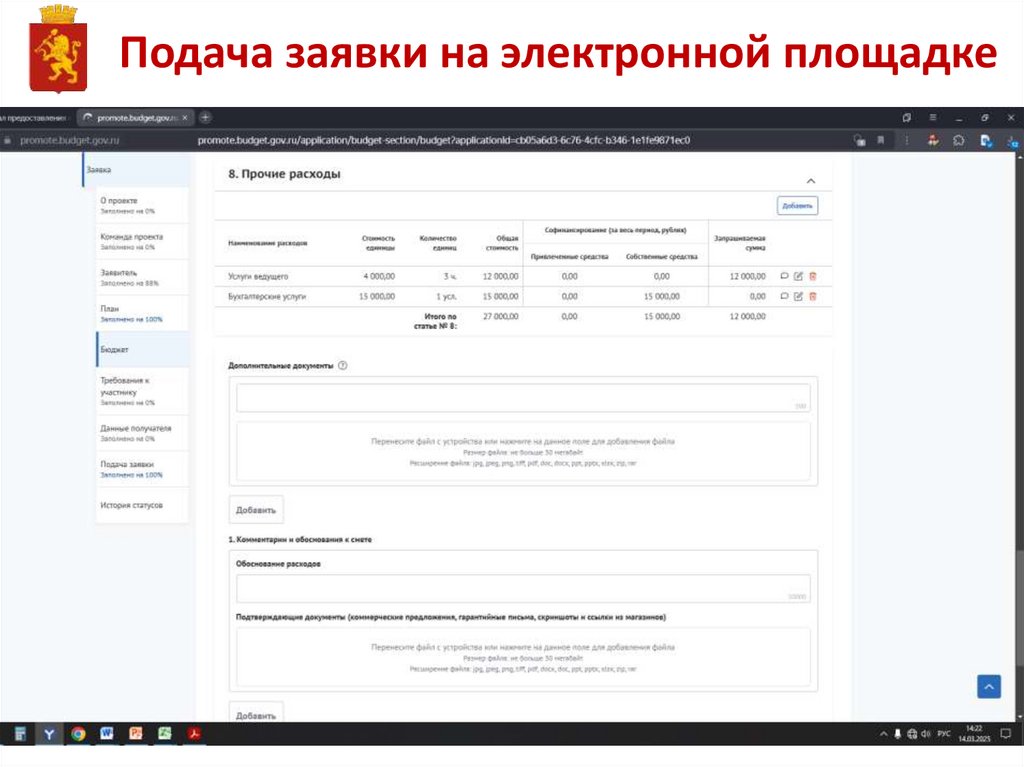
Task: Click the Обоснование расходов text field
Action: pyautogui.click(x=523, y=589)
